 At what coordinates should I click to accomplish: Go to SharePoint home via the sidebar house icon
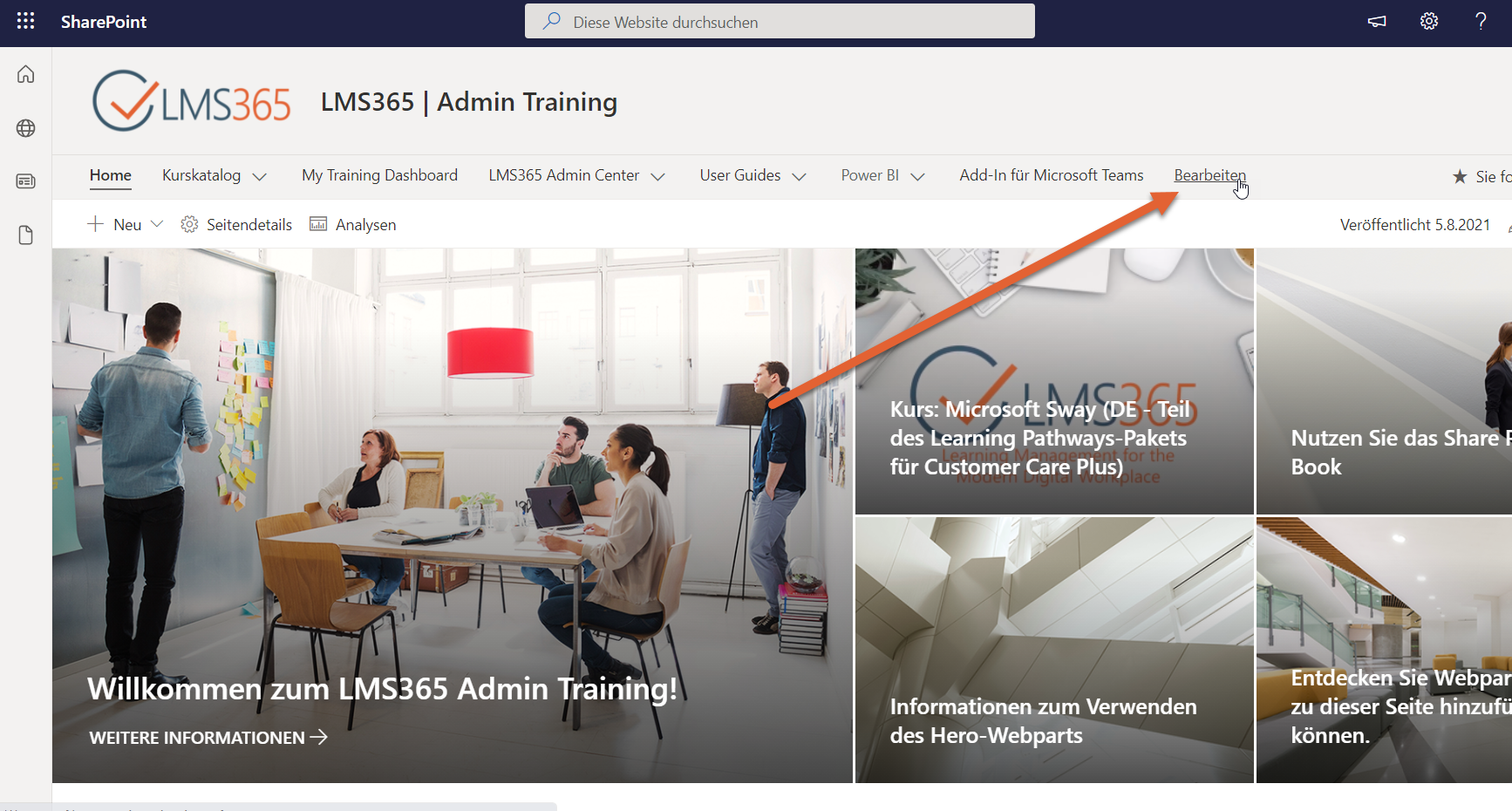coord(26,74)
